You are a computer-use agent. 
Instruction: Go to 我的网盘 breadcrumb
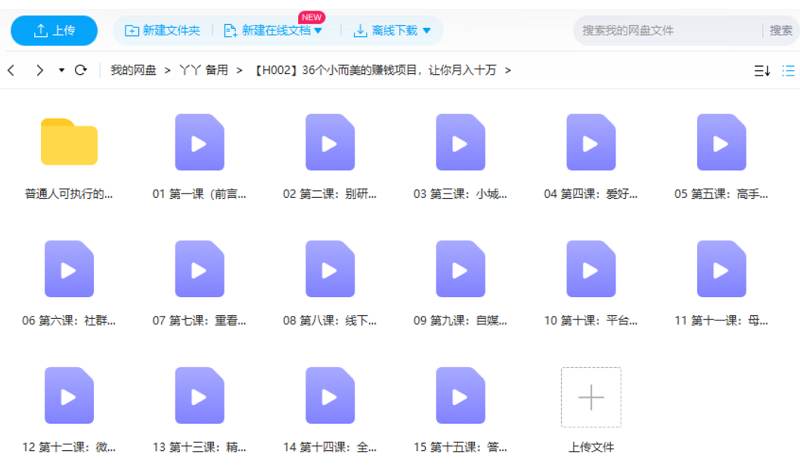(133, 70)
